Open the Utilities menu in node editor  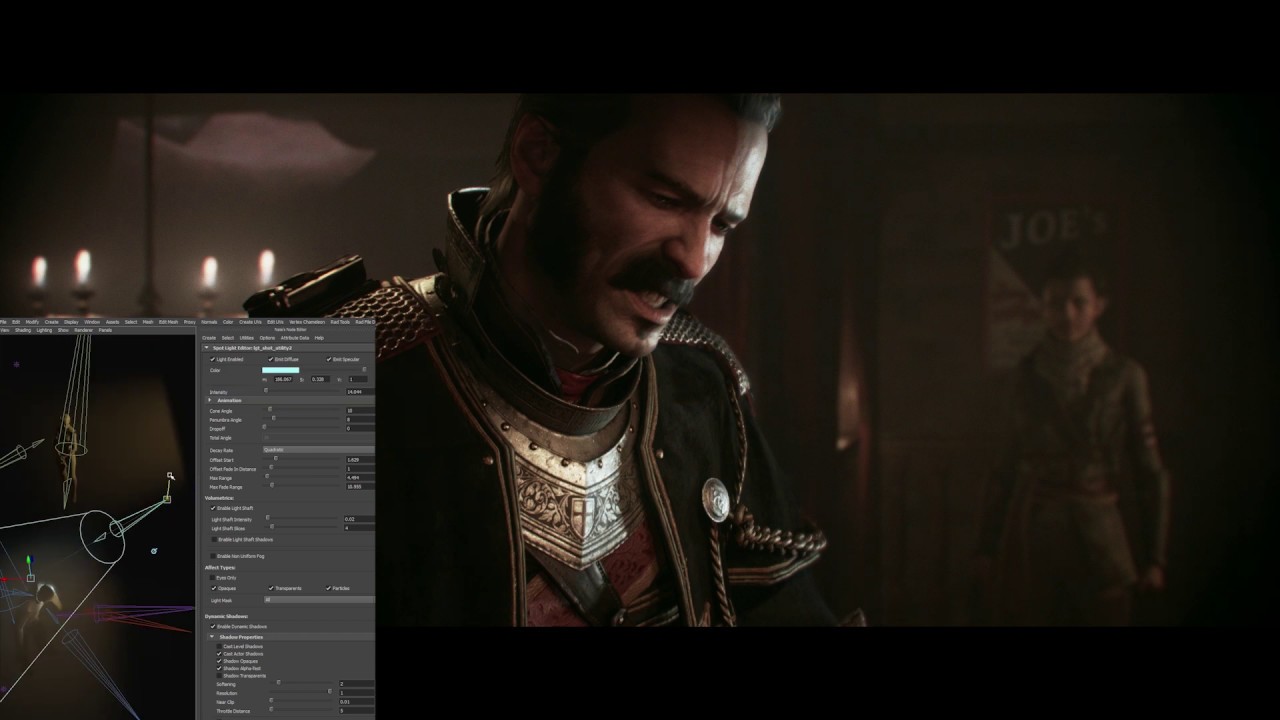click(247, 338)
